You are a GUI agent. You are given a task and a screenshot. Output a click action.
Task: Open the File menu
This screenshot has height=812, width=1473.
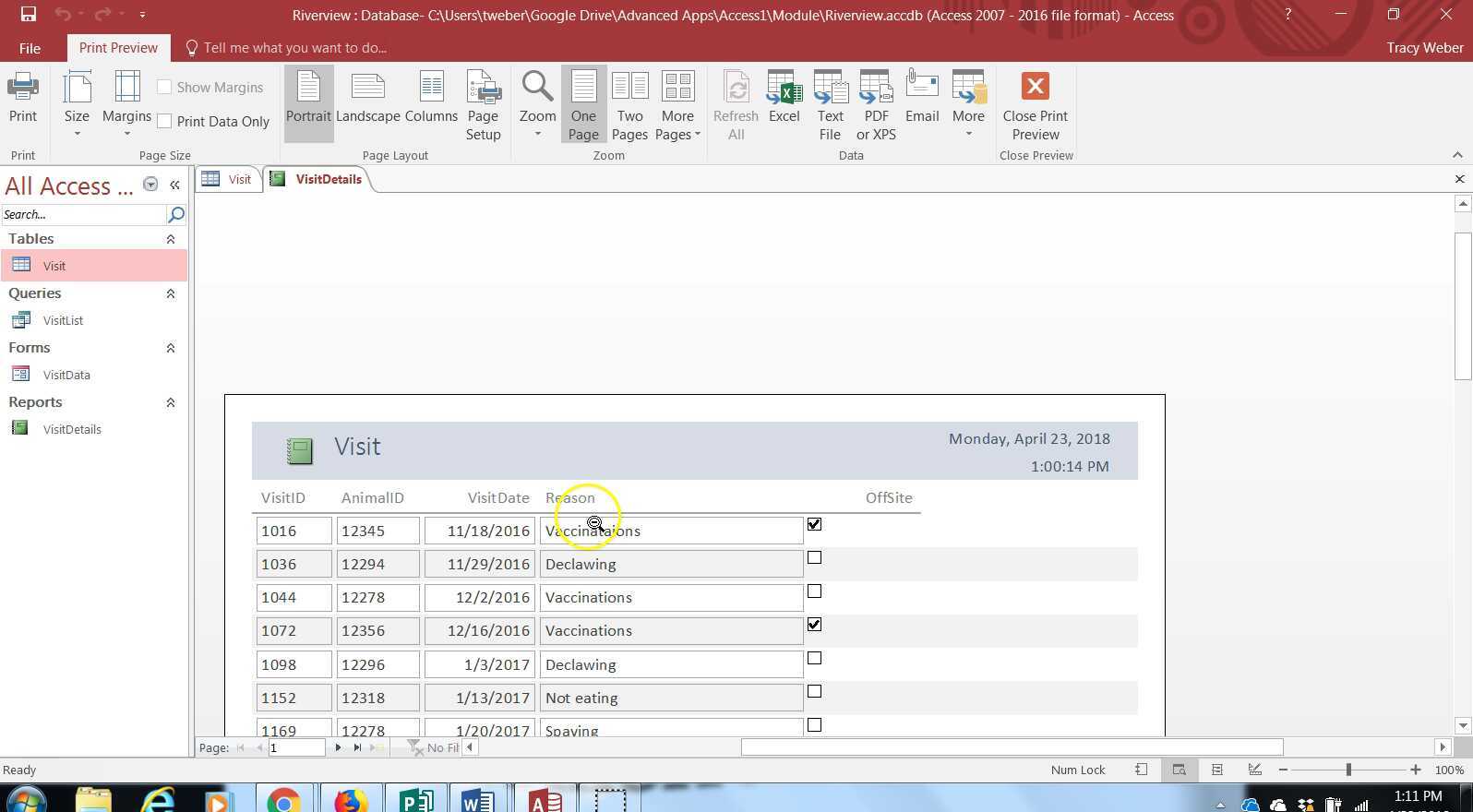(x=30, y=48)
